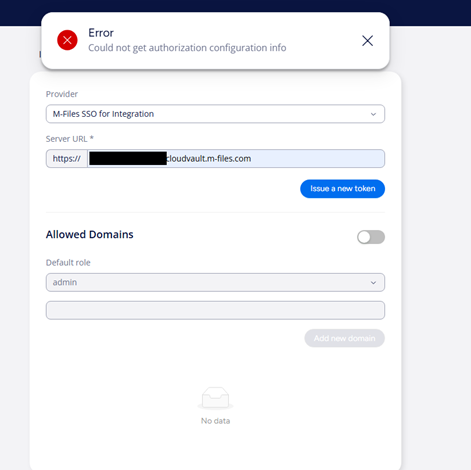
Task: Click the empty domain input field
Action: click(215, 310)
